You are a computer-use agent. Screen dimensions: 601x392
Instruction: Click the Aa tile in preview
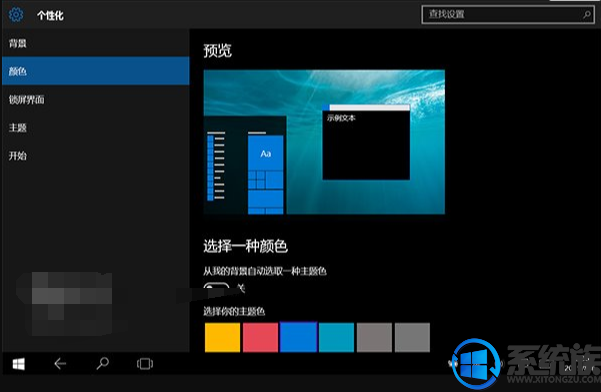click(266, 153)
